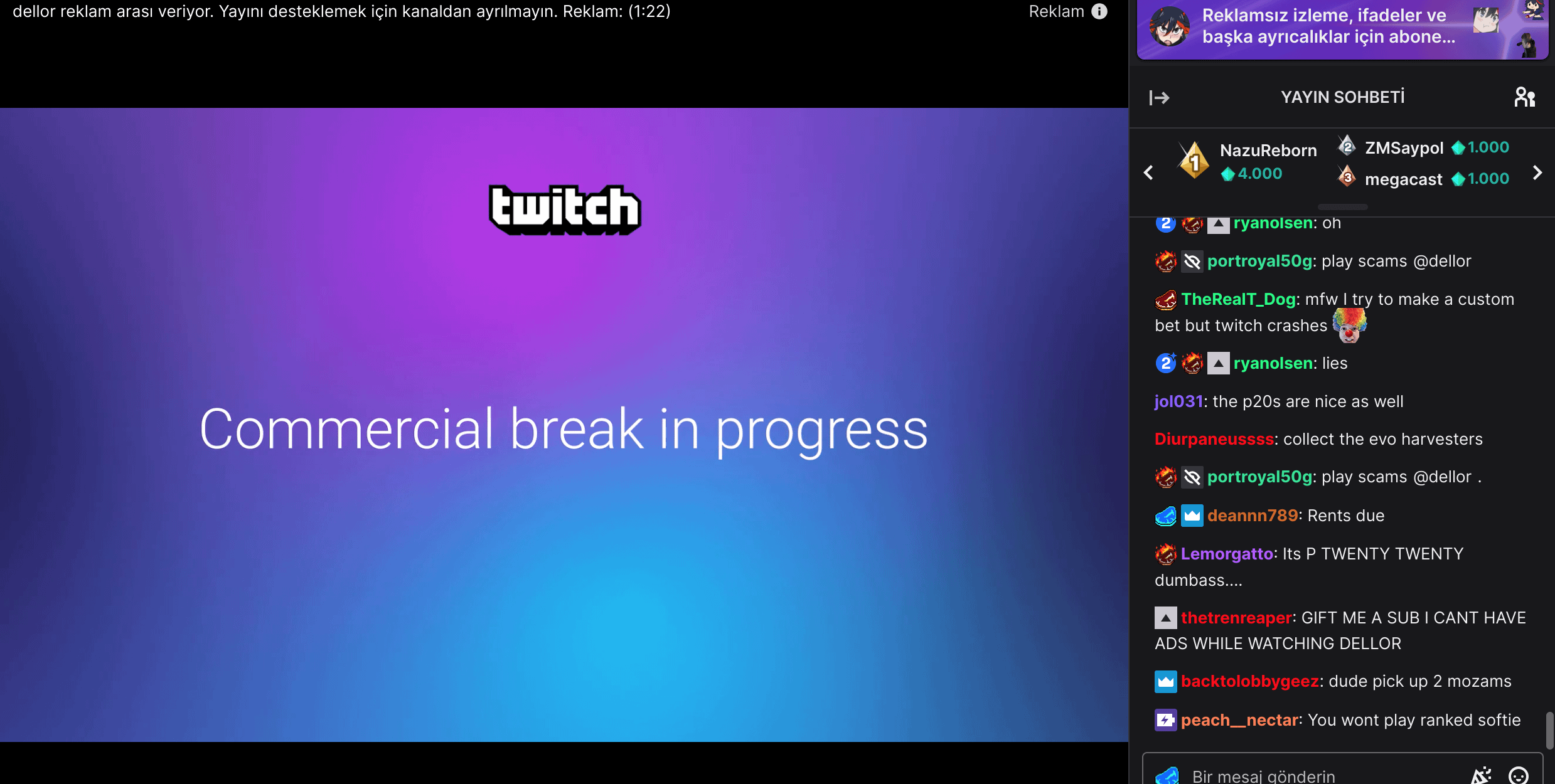The height and width of the screenshot is (784, 1555).
Task: Click the channel avatar in the subscribe banner
Action: (x=1170, y=26)
